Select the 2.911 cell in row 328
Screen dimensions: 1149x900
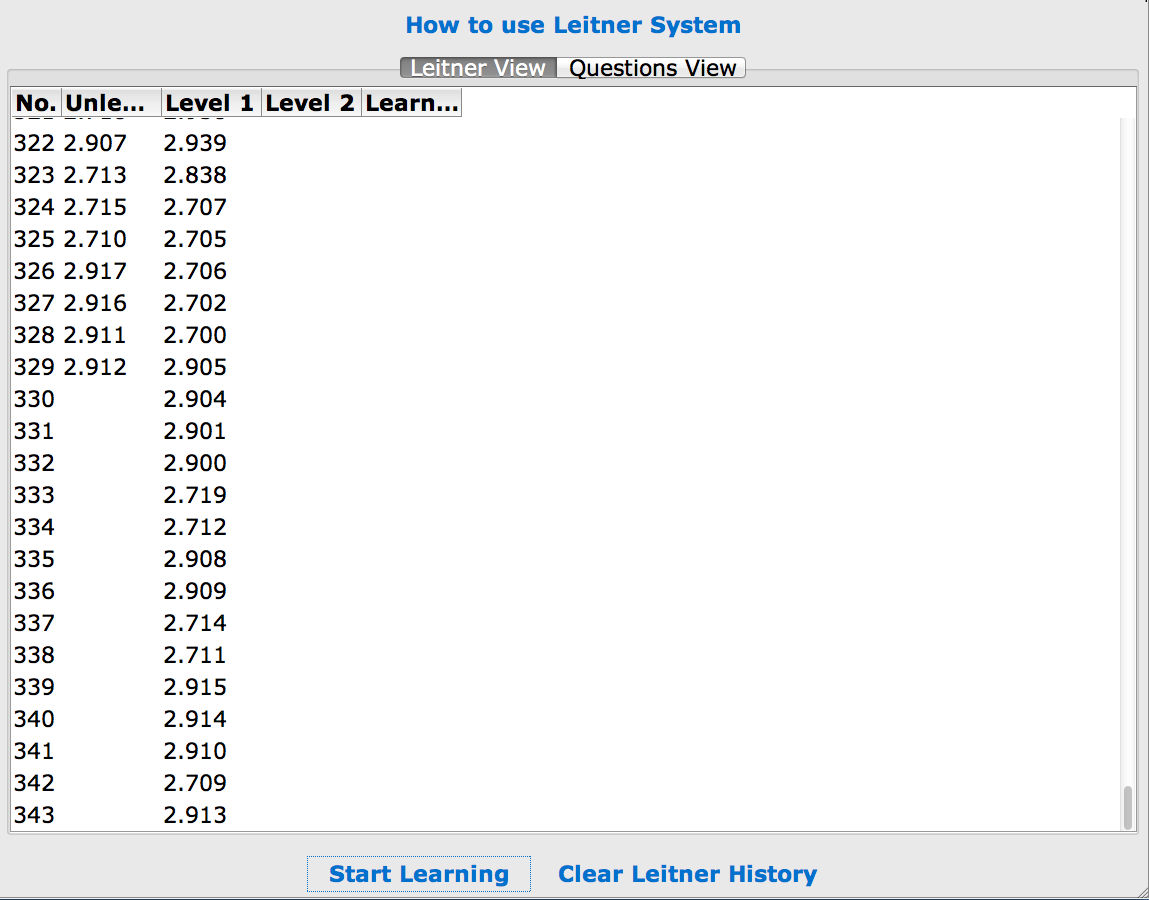click(95, 335)
